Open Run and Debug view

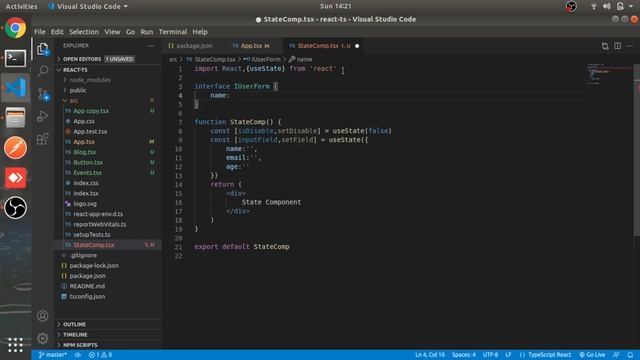click(x=42, y=117)
